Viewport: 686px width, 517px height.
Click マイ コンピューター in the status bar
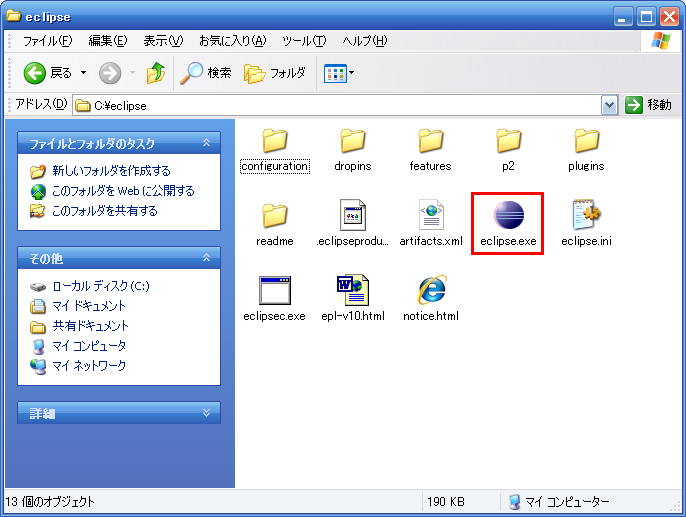[567, 501]
